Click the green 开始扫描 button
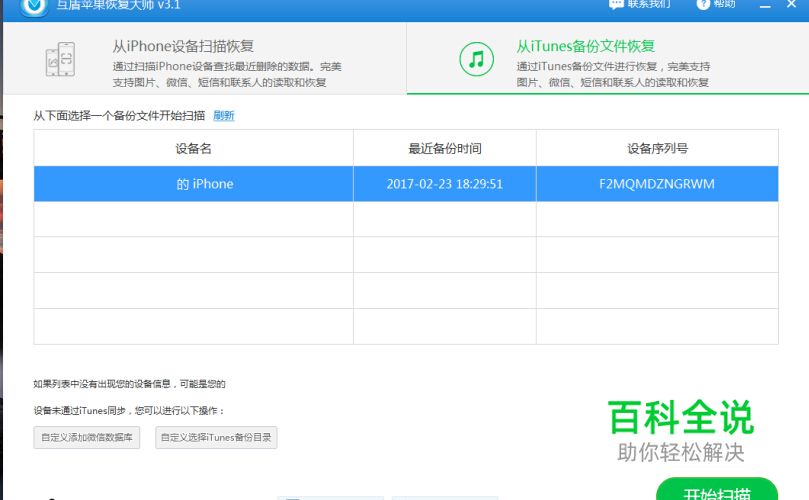 (x=717, y=489)
